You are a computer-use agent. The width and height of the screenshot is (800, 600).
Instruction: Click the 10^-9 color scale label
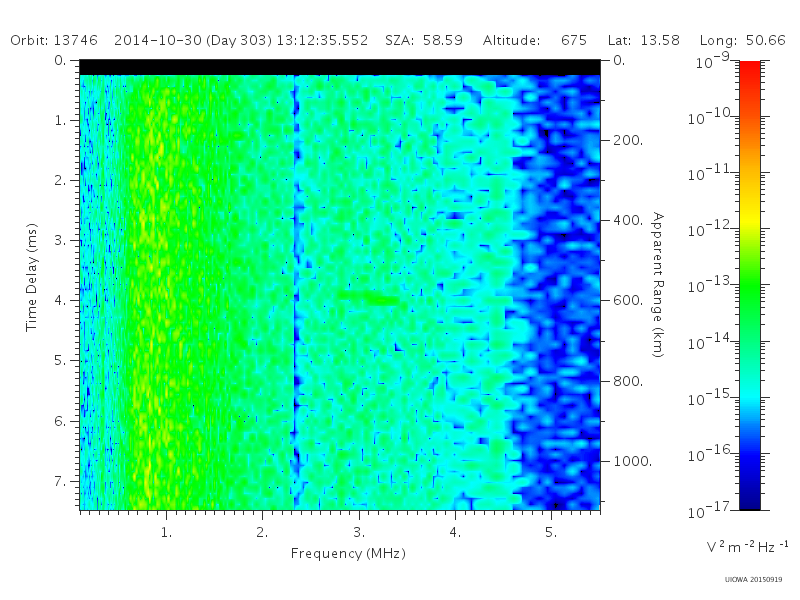coord(713,61)
